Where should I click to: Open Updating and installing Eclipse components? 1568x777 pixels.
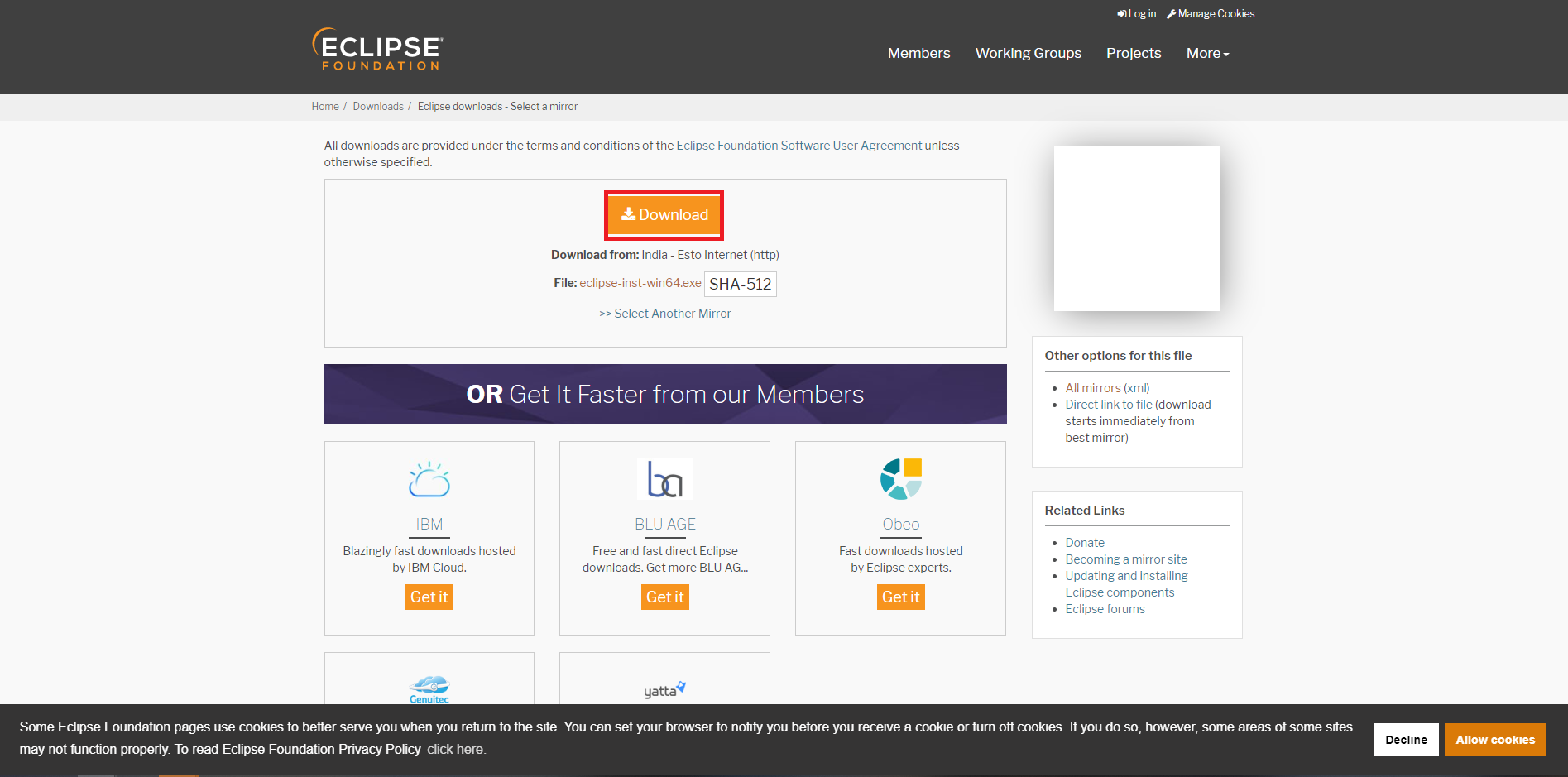(x=1126, y=584)
